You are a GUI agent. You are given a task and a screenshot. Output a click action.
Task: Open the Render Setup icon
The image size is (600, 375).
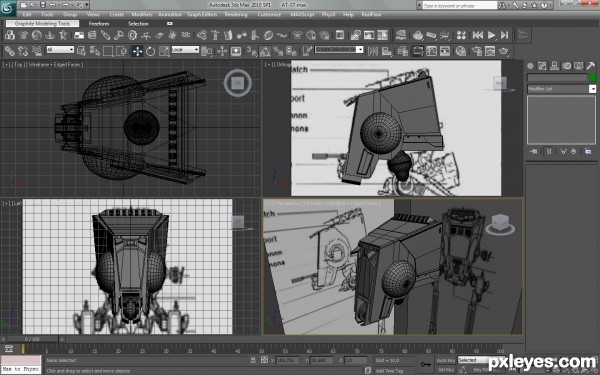point(476,51)
